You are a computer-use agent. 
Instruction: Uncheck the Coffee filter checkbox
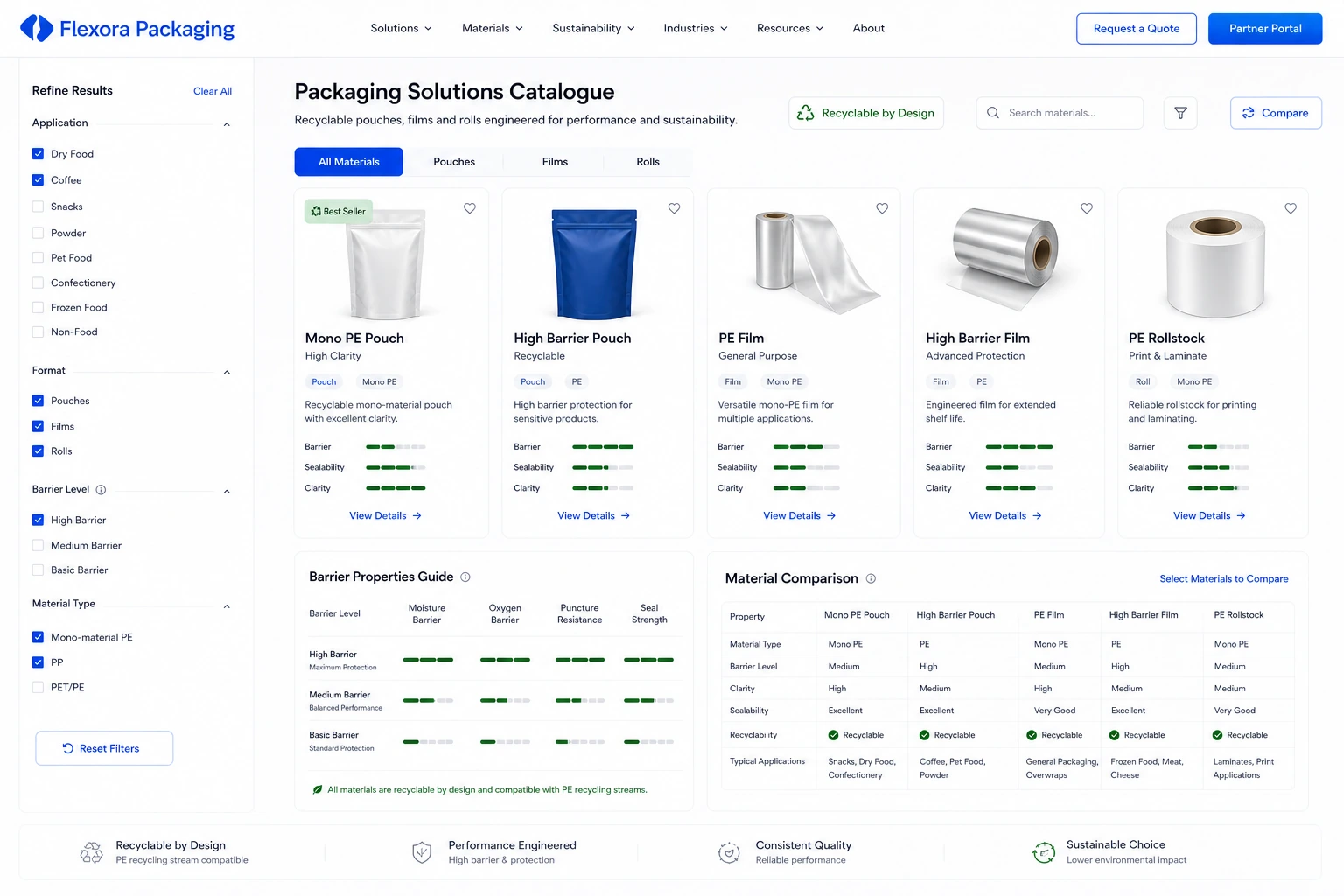[38, 180]
